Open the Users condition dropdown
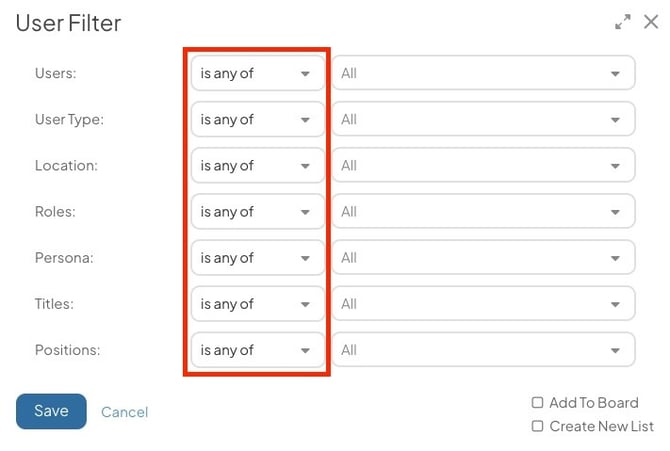 (257, 73)
